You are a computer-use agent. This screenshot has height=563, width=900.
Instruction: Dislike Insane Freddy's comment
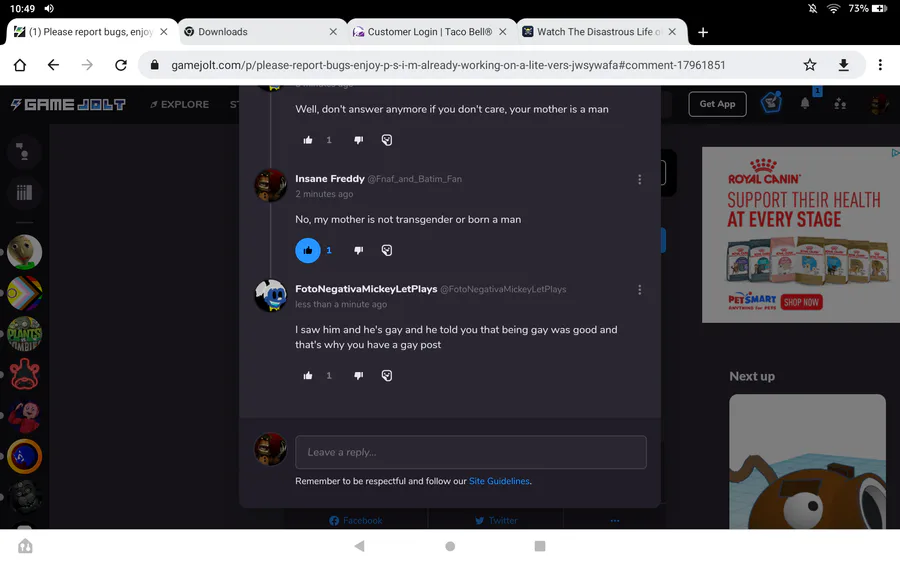click(x=358, y=250)
